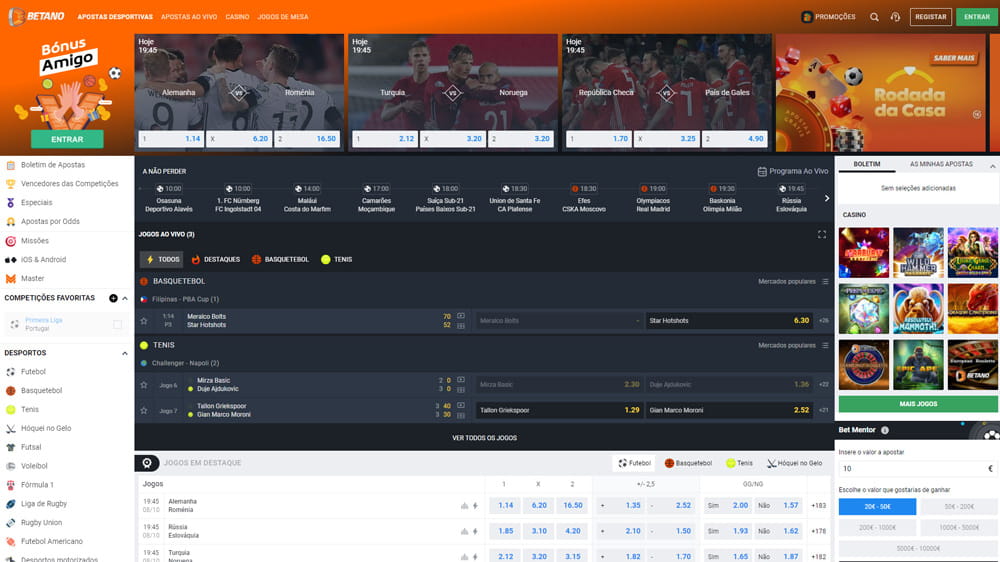
Task: Select the 200€ - 1000€ win range
Action: [878, 528]
